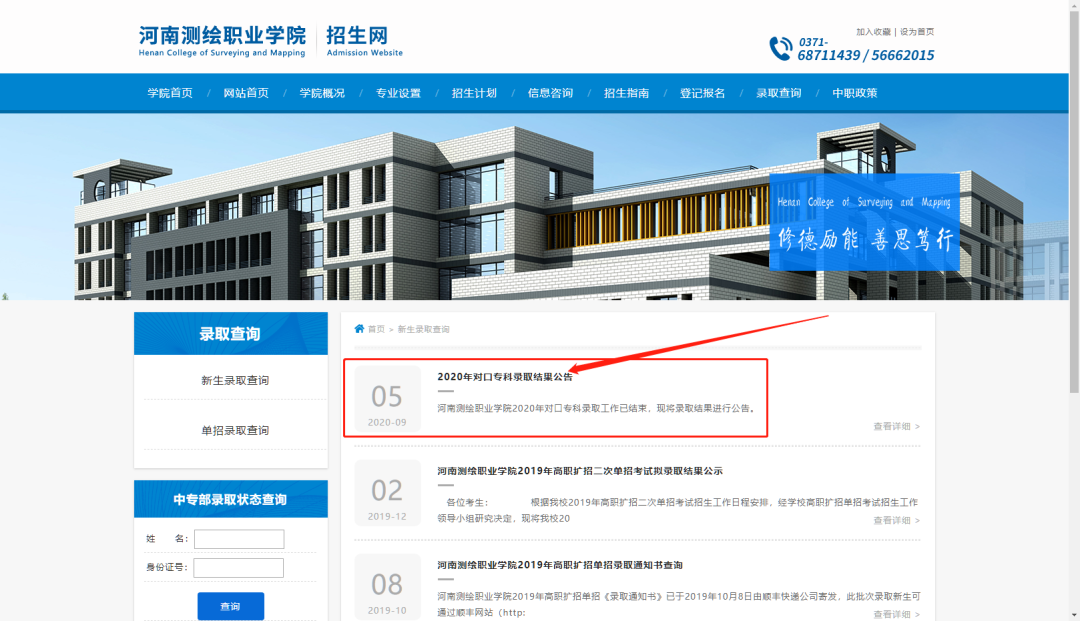Click the scrollbar down arrow
This screenshot has height=621, width=1080.
[1074, 615]
